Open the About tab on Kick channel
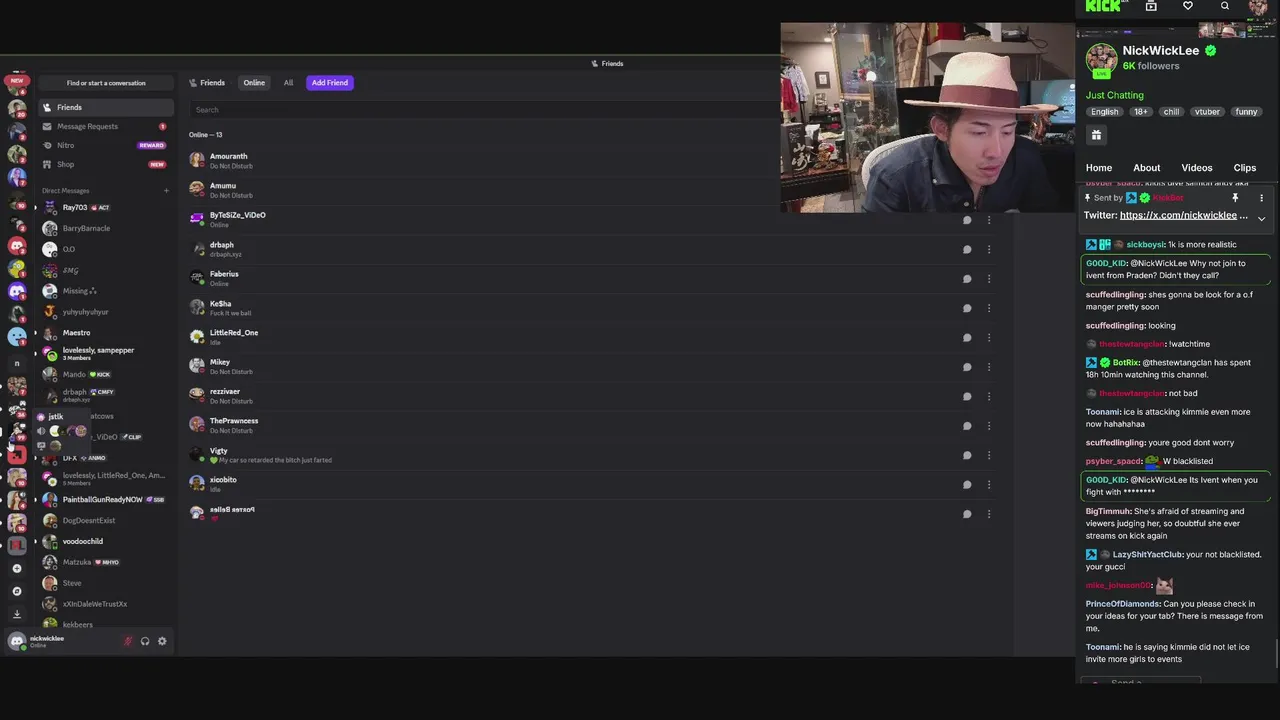The height and width of the screenshot is (720, 1280). pyautogui.click(x=1147, y=168)
